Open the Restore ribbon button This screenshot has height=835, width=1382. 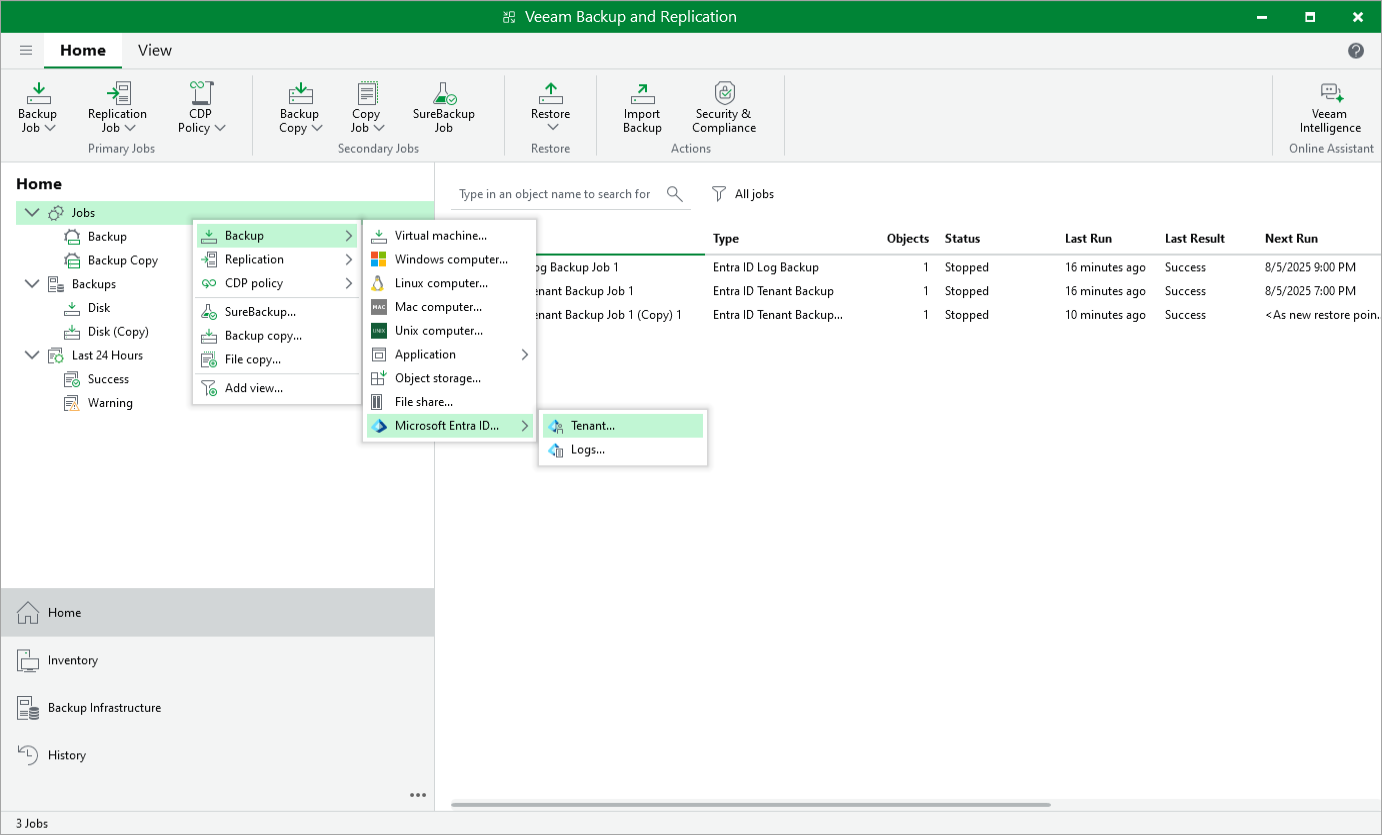(550, 107)
